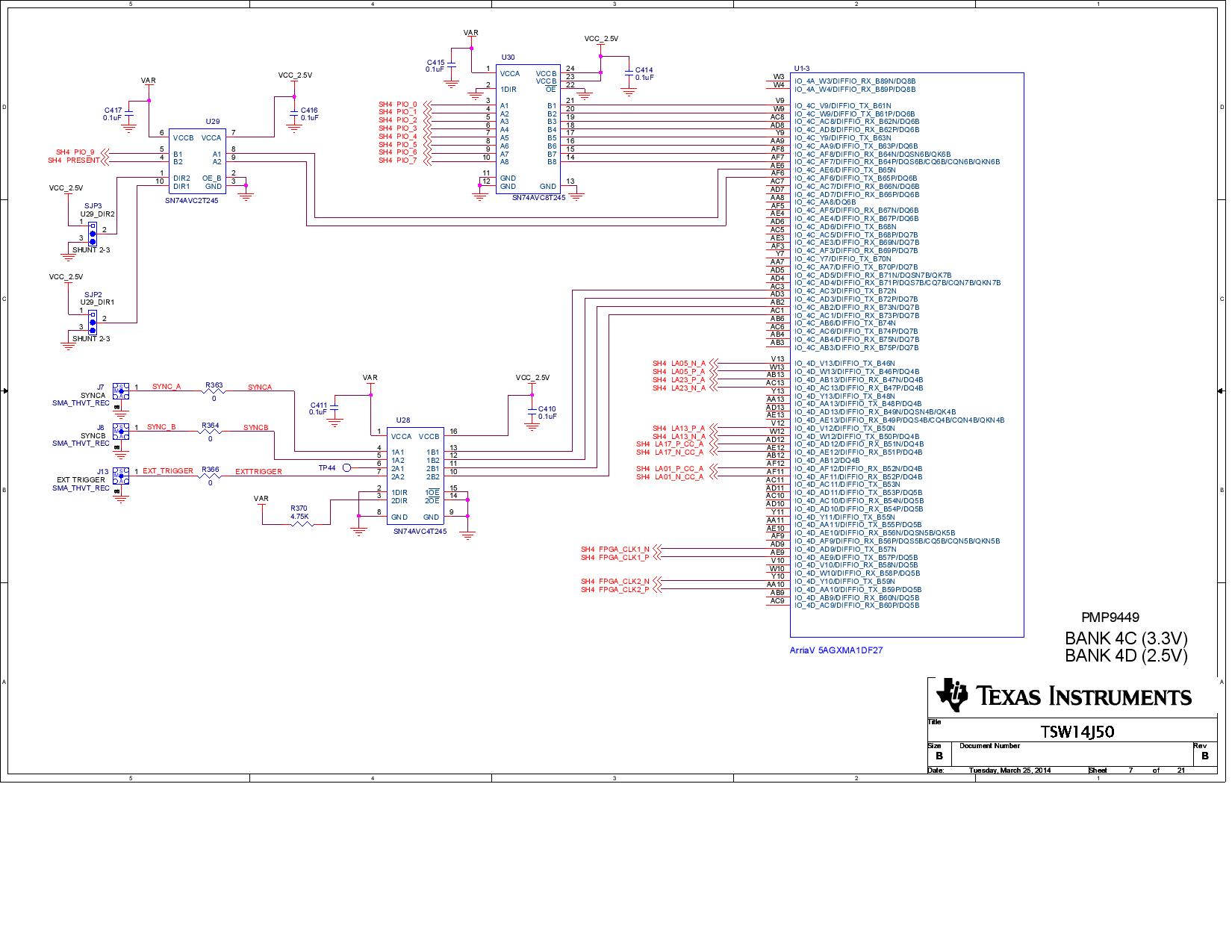
Task: Click the J7 SYNCA SMA connector
Action: coord(120,391)
